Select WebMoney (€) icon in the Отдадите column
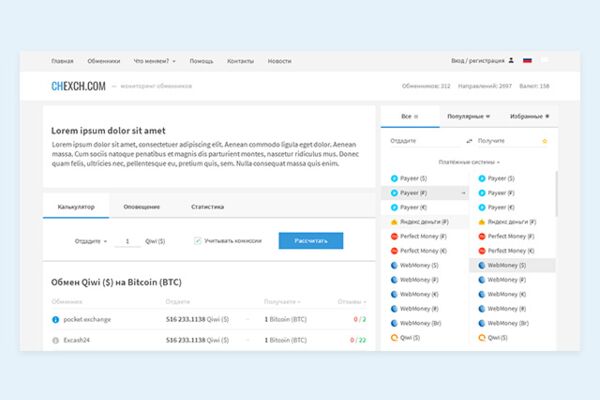600x400 pixels. (x=394, y=294)
